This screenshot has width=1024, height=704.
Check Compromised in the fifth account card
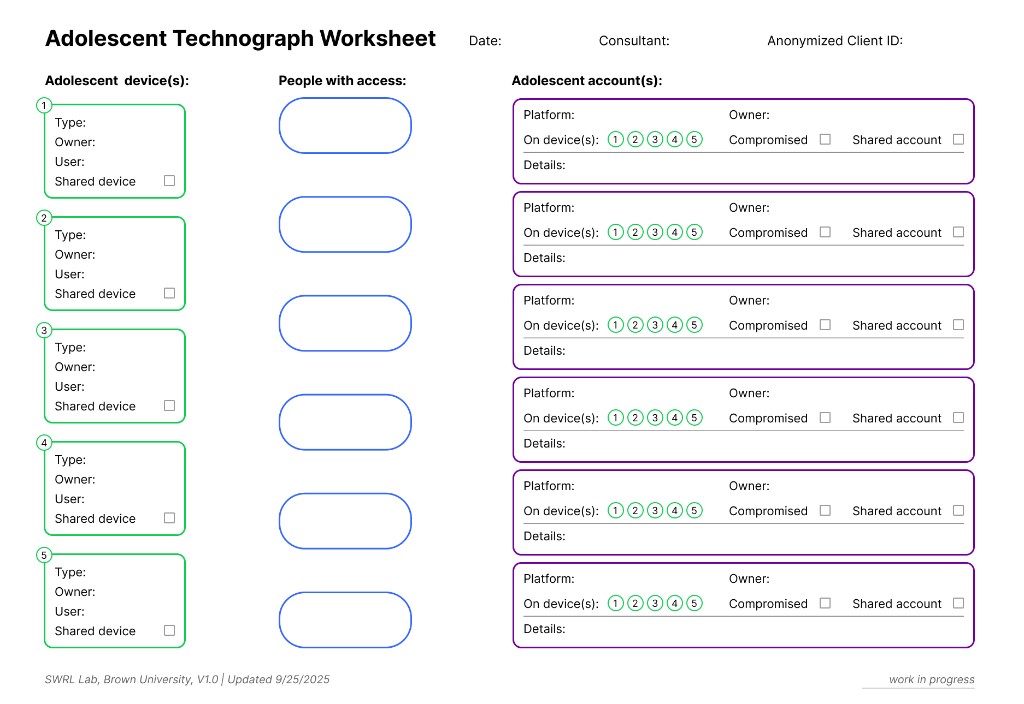825,510
